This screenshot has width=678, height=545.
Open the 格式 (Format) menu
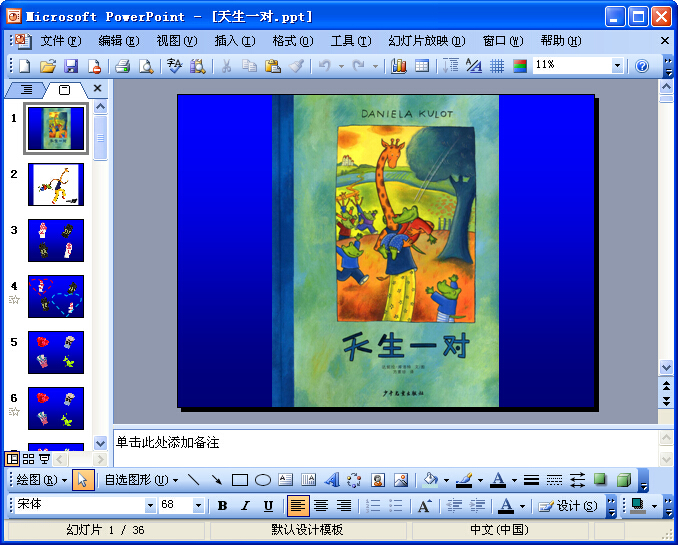pos(293,41)
